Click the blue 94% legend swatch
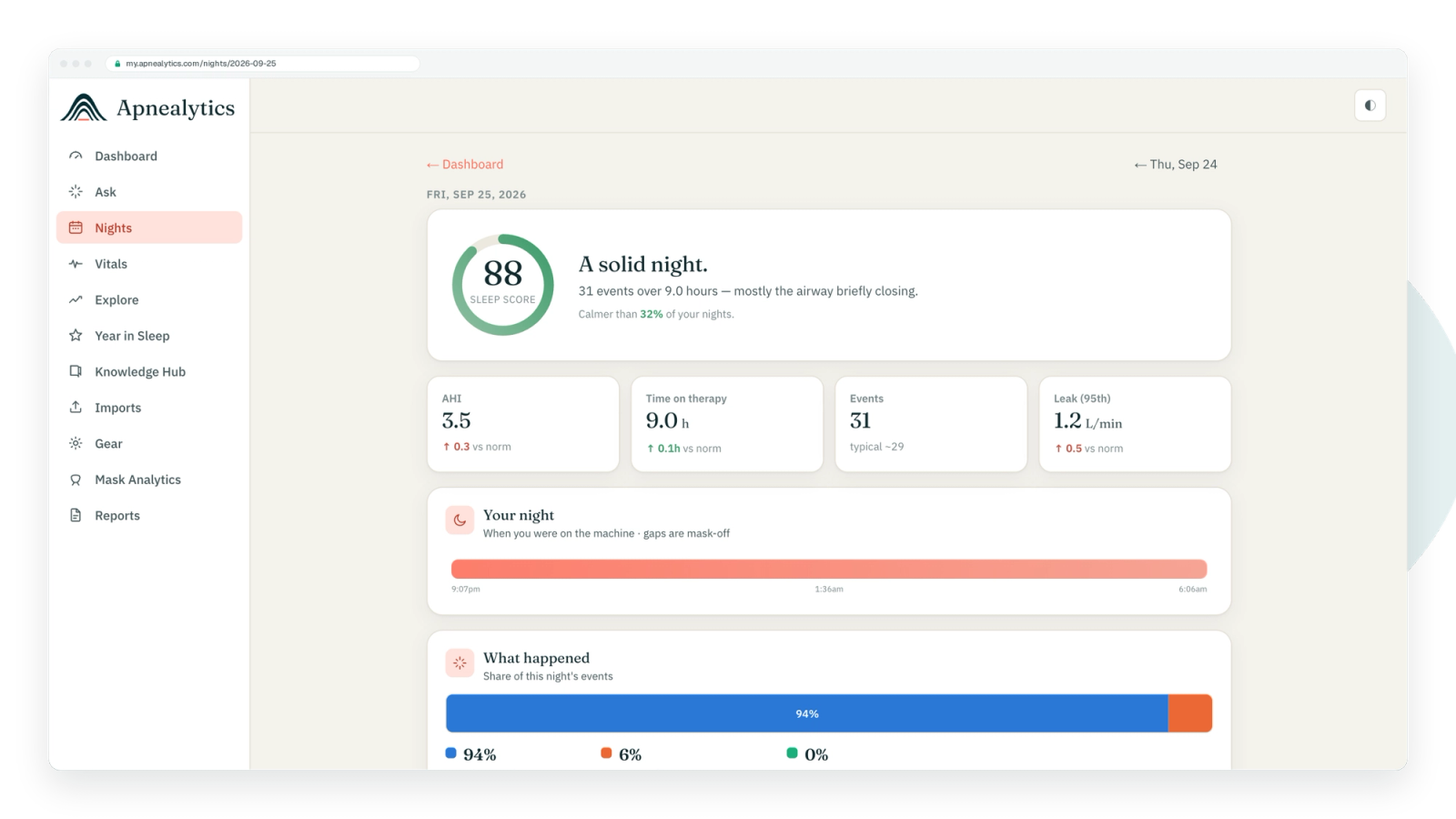Viewport: 1456px width, 819px height. [450, 753]
